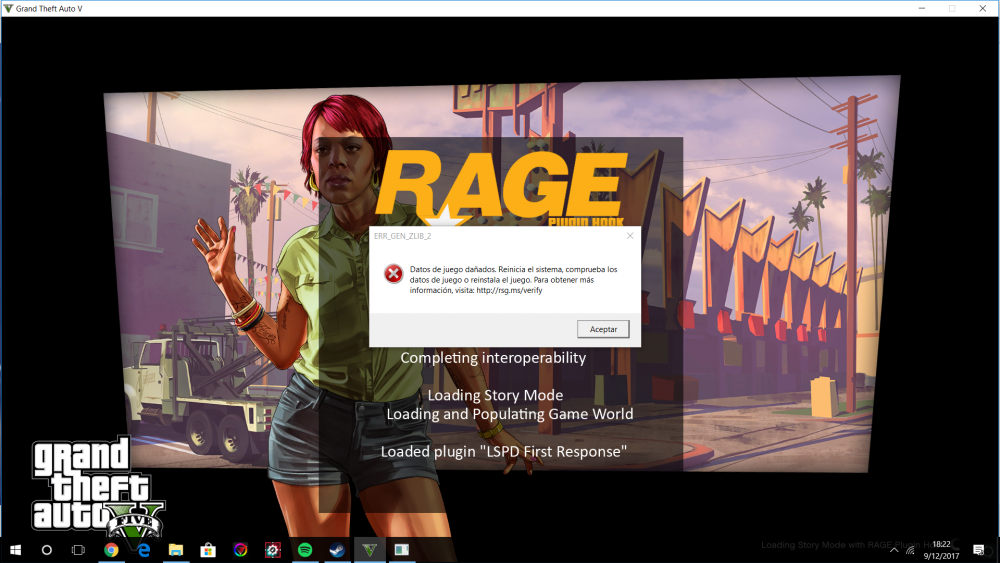Open Microsoft Store from taskbar
1000x563 pixels.
point(208,550)
